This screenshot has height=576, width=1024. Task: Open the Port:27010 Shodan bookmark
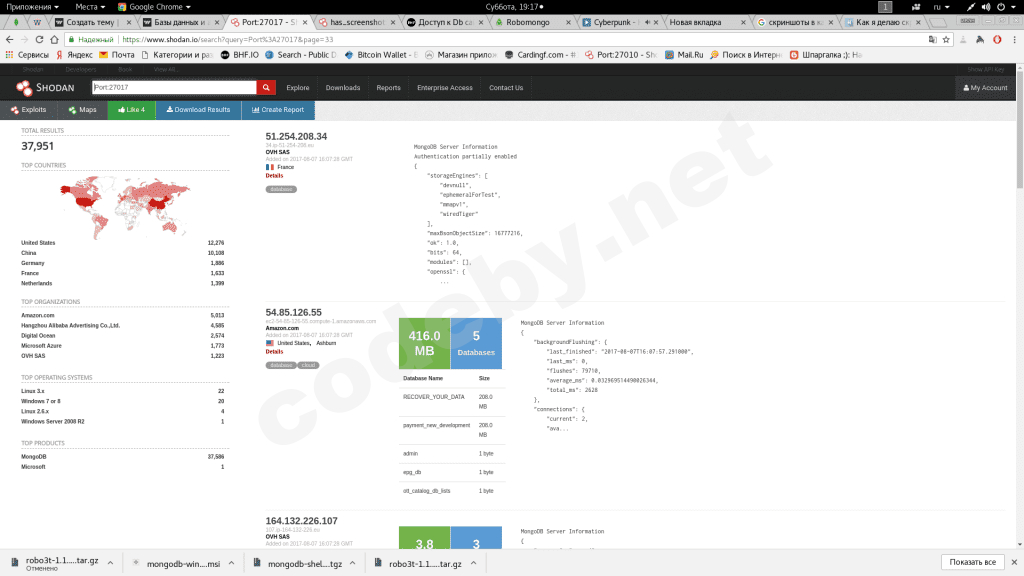(620, 55)
